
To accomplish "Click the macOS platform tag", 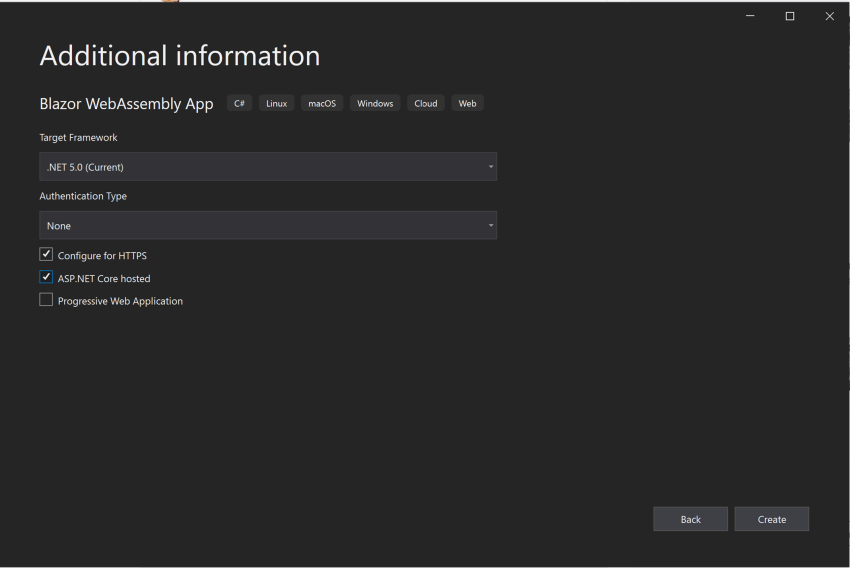I will pyautogui.click(x=322, y=103).
